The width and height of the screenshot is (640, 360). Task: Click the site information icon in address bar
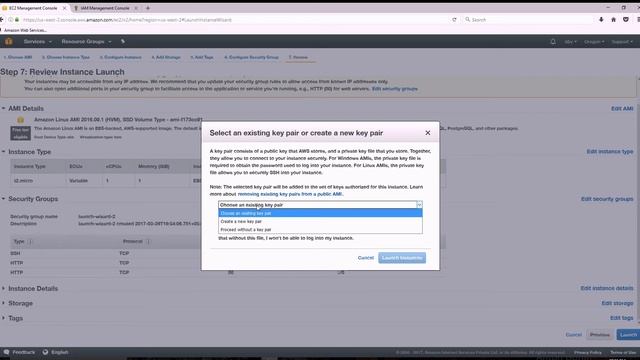[x=11, y=20]
